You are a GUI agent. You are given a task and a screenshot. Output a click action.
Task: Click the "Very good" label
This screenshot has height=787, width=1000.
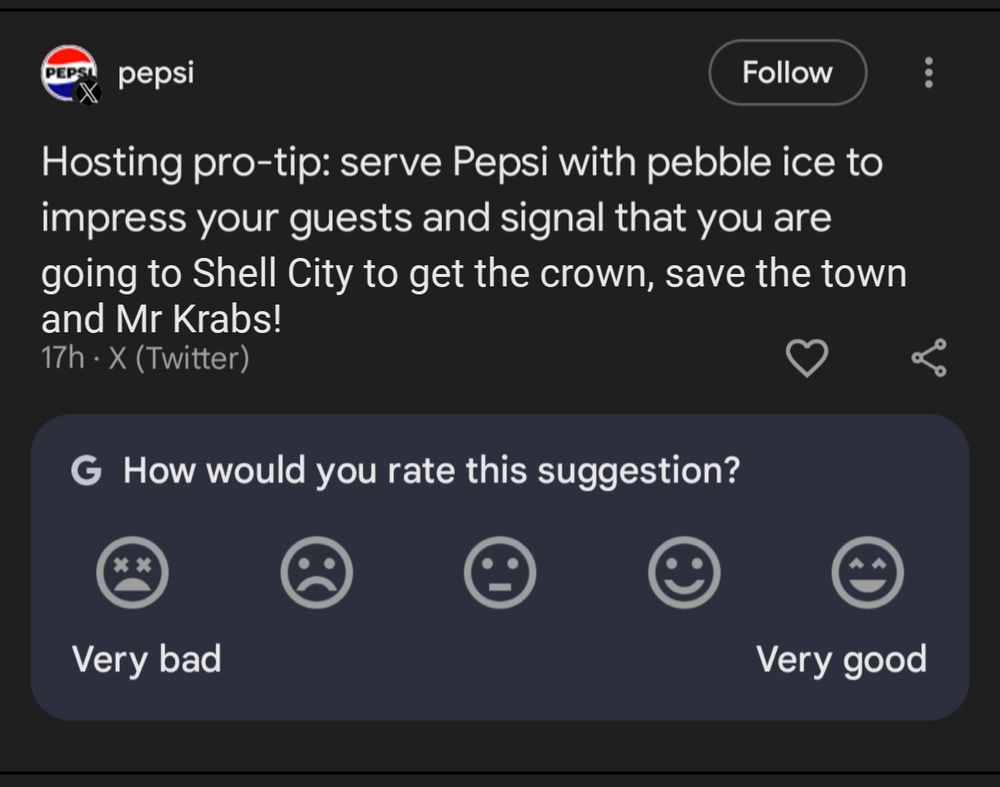click(x=841, y=660)
